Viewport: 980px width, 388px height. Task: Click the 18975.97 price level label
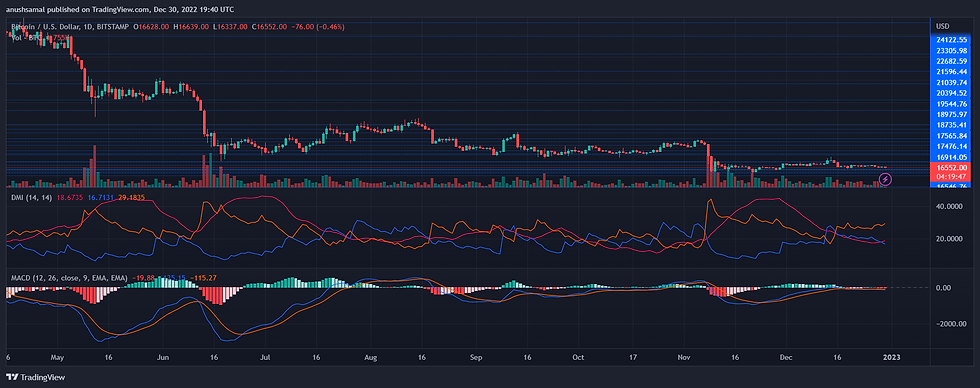(x=952, y=114)
